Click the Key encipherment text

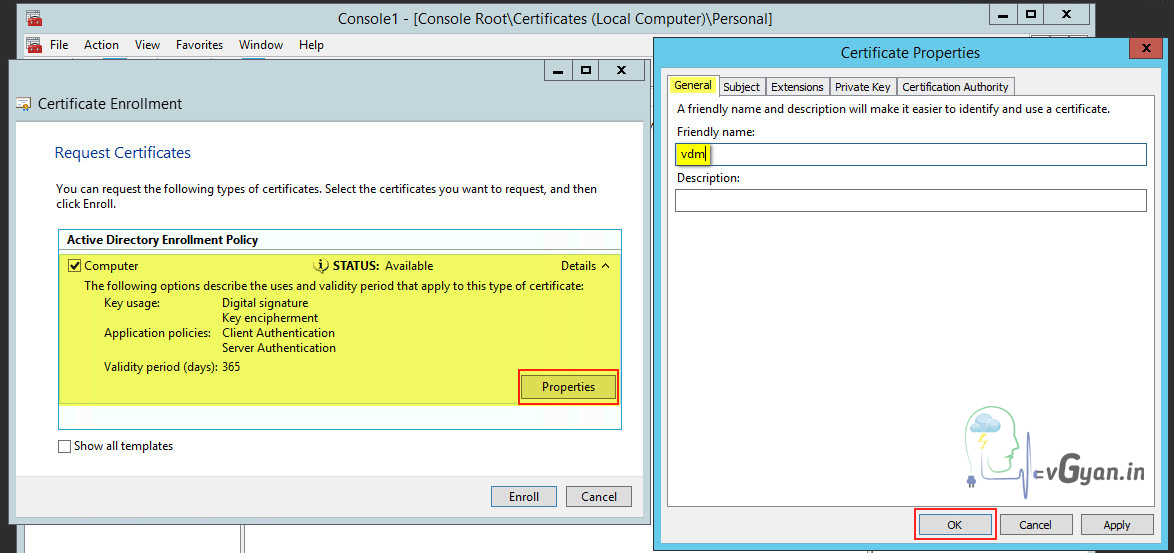coord(270,318)
